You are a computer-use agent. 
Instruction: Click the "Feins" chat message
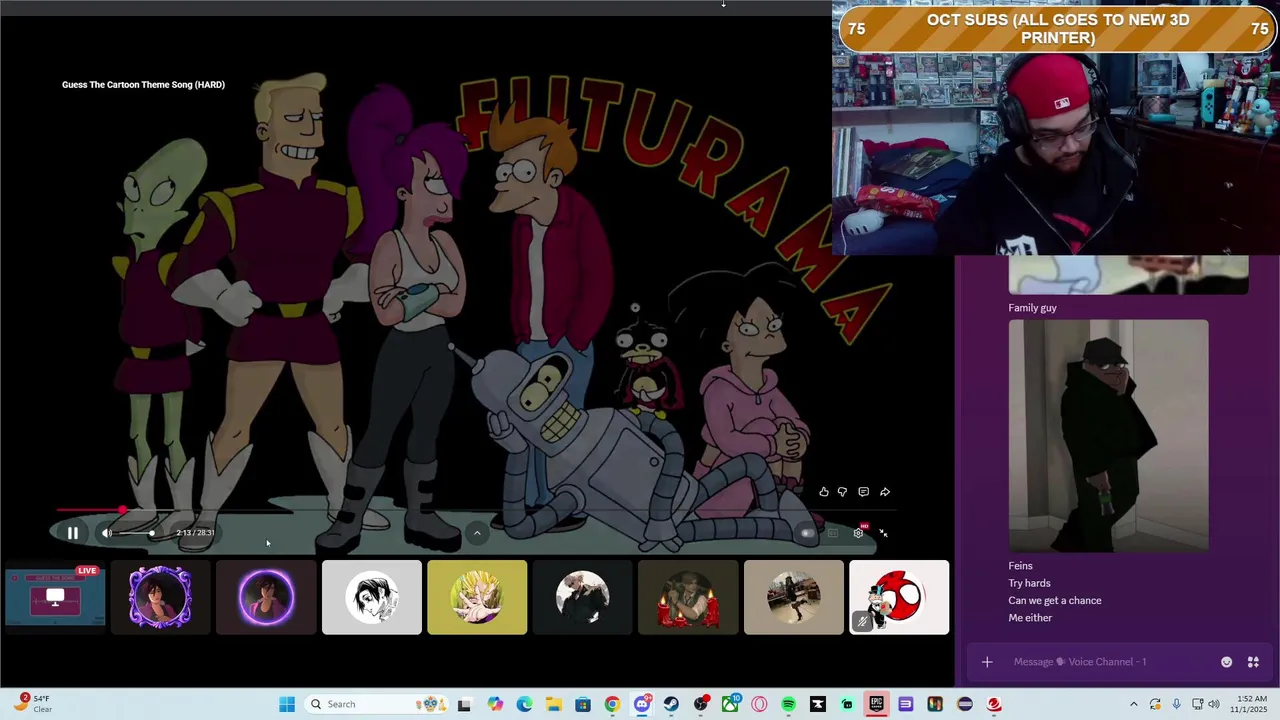1020,566
